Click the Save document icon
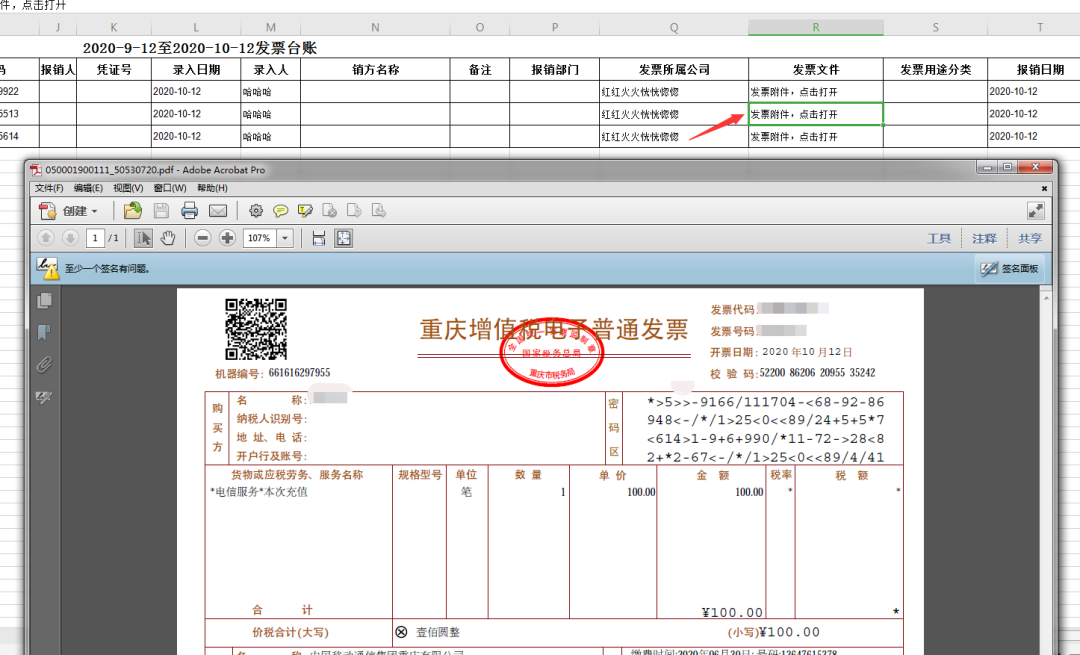 [x=161, y=210]
